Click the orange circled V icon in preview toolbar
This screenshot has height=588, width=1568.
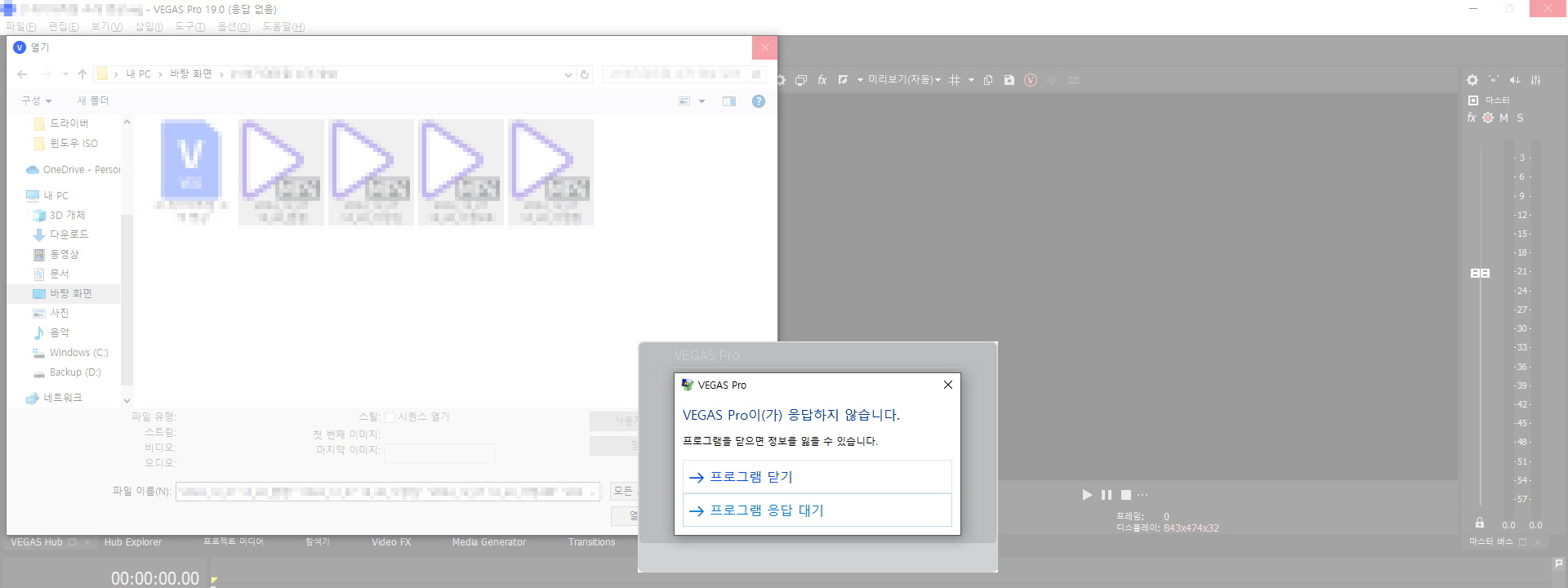pos(1031,80)
